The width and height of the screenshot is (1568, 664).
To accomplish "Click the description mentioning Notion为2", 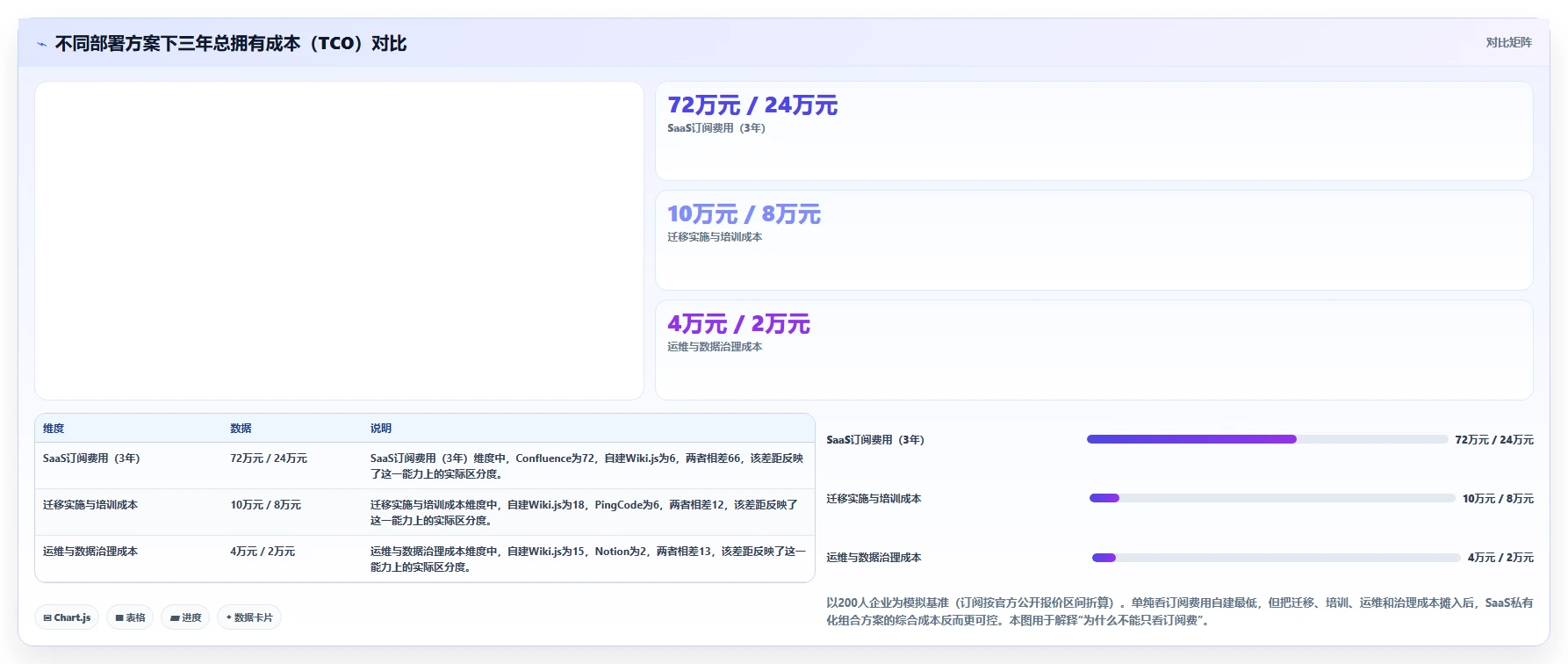I will pyautogui.click(x=587, y=559).
